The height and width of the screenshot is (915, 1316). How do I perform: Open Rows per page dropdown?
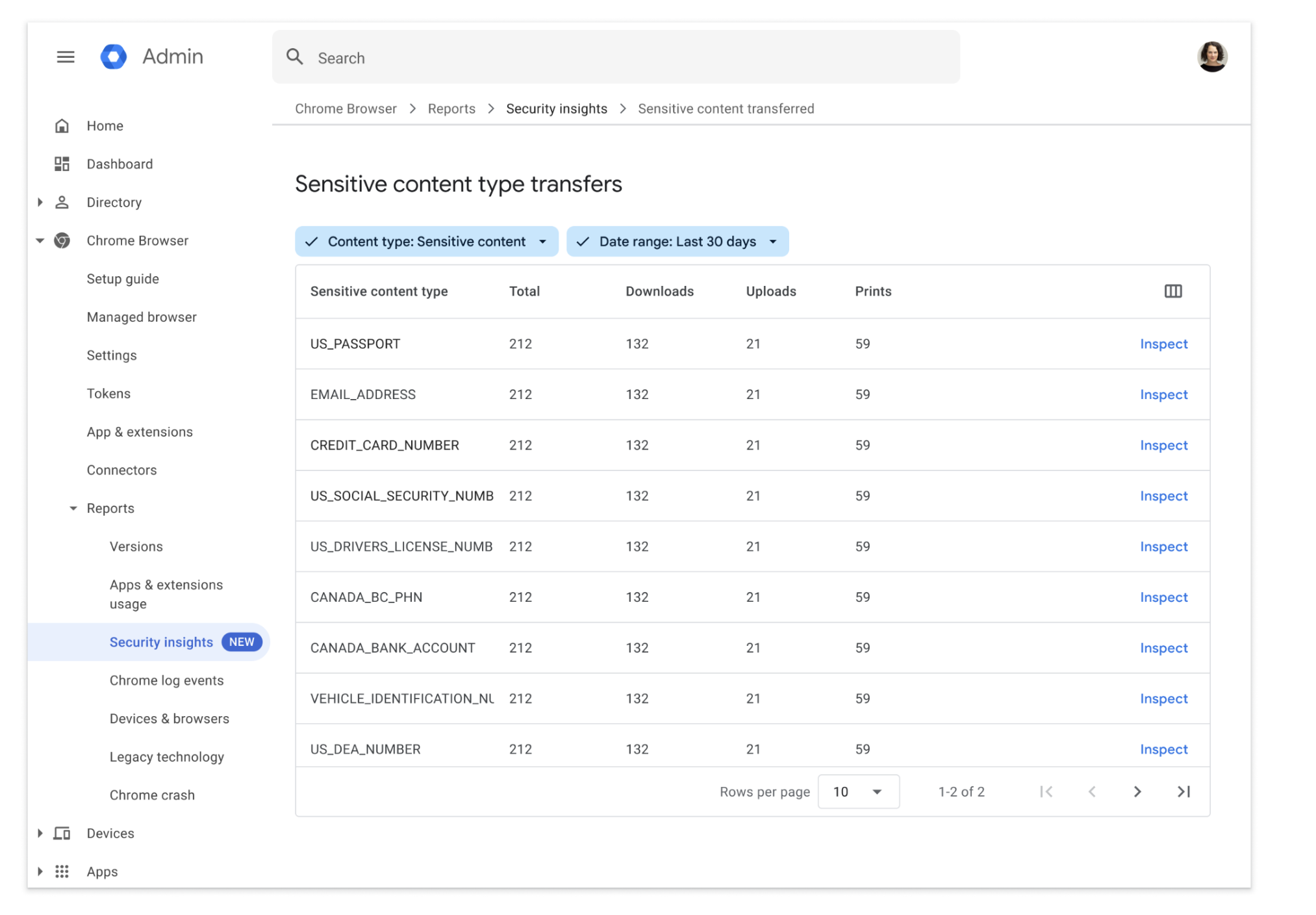[x=859, y=792]
